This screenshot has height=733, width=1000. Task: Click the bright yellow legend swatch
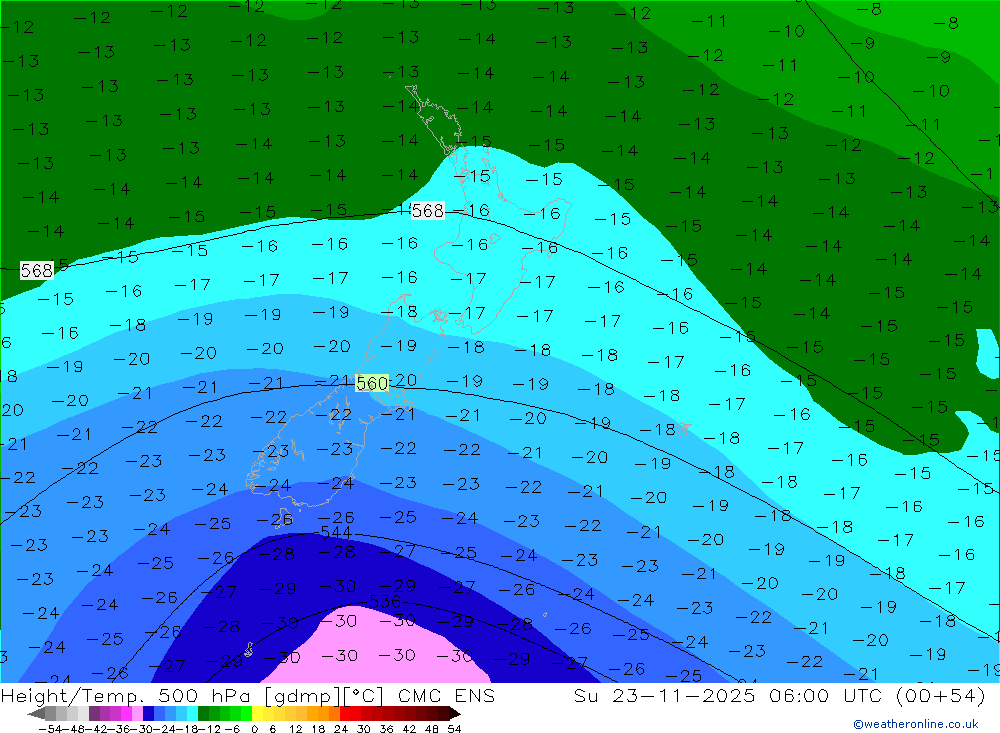tap(258, 713)
